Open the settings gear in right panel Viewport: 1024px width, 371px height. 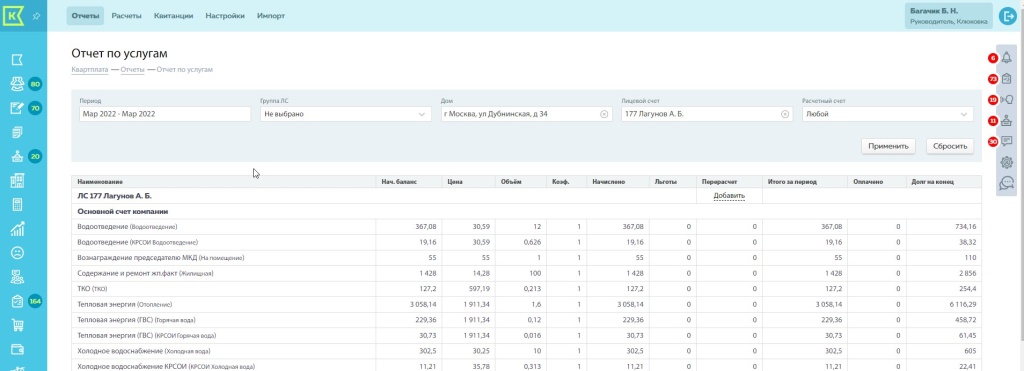pyautogui.click(x=1006, y=163)
